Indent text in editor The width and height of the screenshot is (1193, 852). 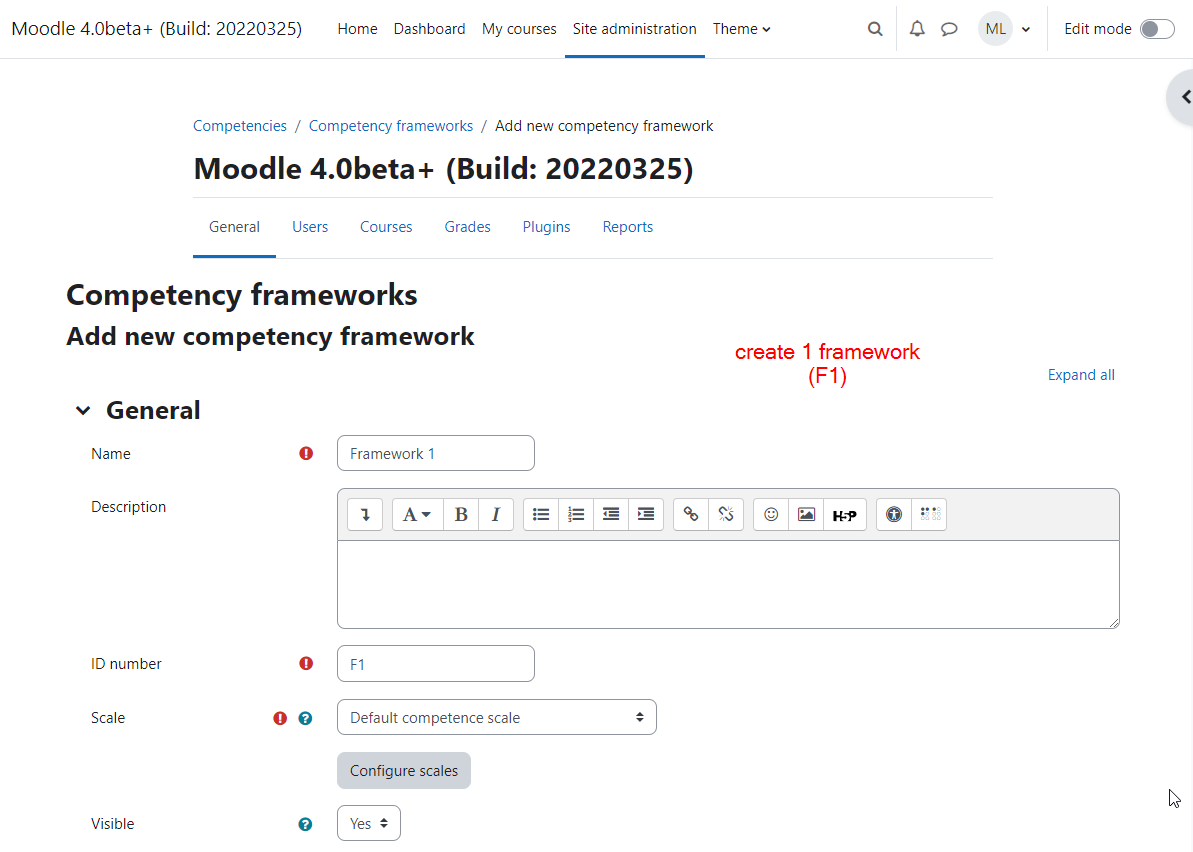[x=646, y=514]
